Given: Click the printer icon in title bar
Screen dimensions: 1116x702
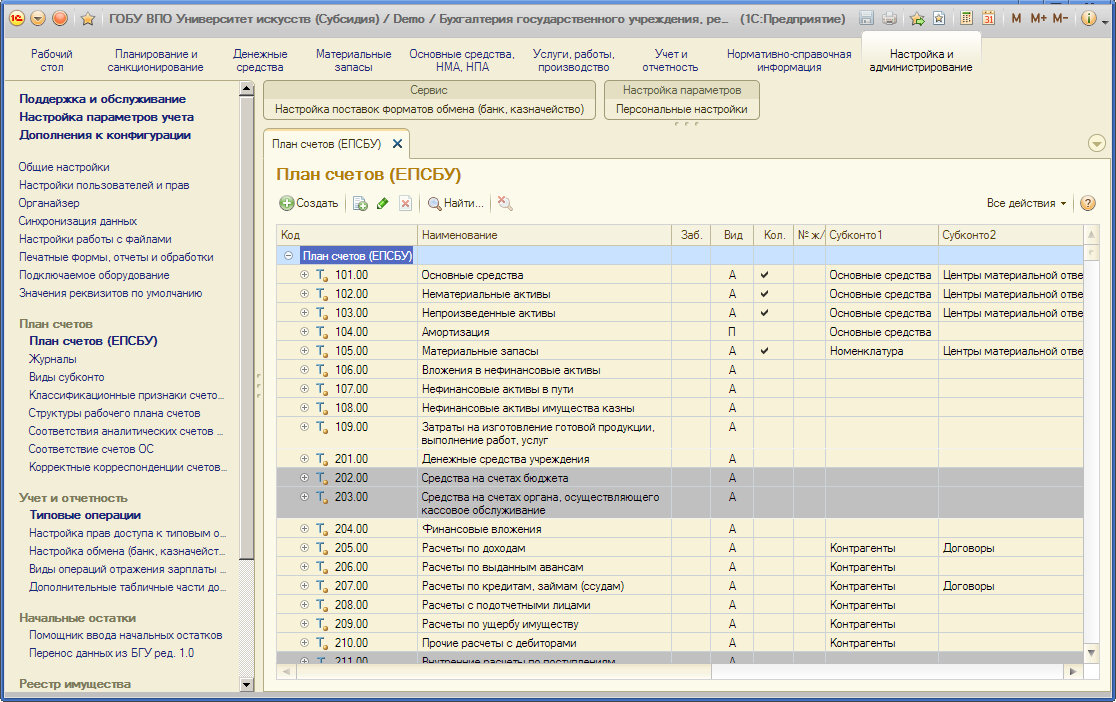Looking at the screenshot, I should [x=889, y=19].
